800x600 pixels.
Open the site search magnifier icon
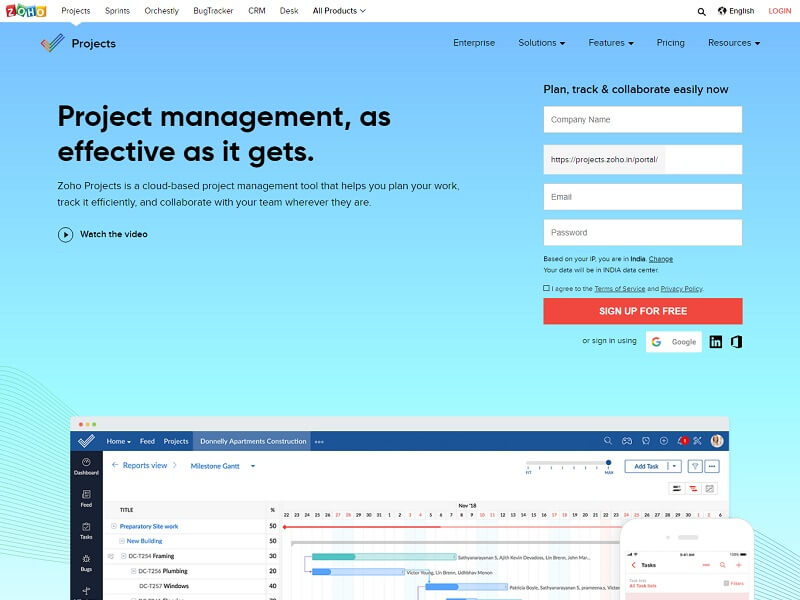pos(702,11)
